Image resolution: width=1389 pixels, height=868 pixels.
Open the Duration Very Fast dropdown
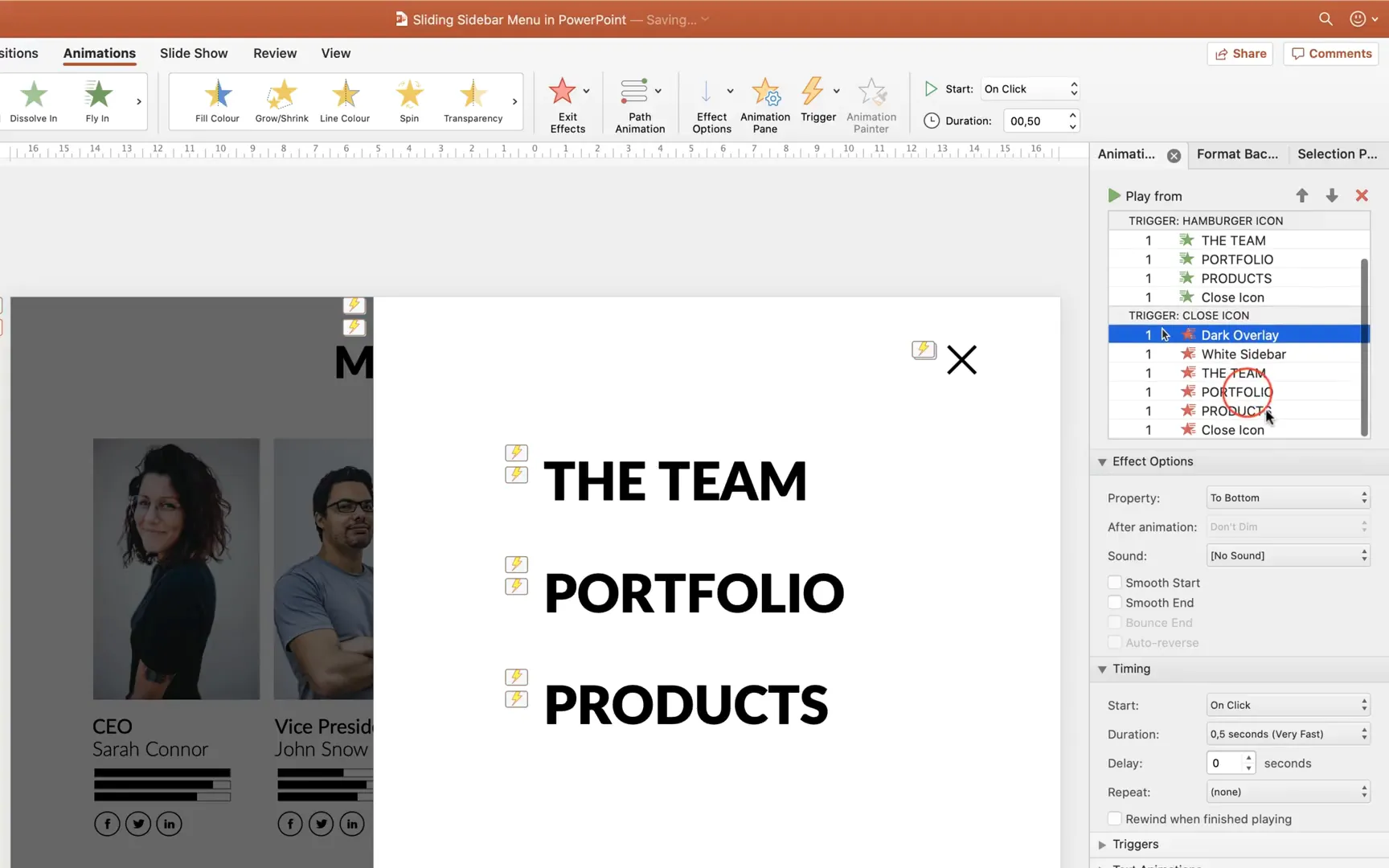click(1289, 734)
